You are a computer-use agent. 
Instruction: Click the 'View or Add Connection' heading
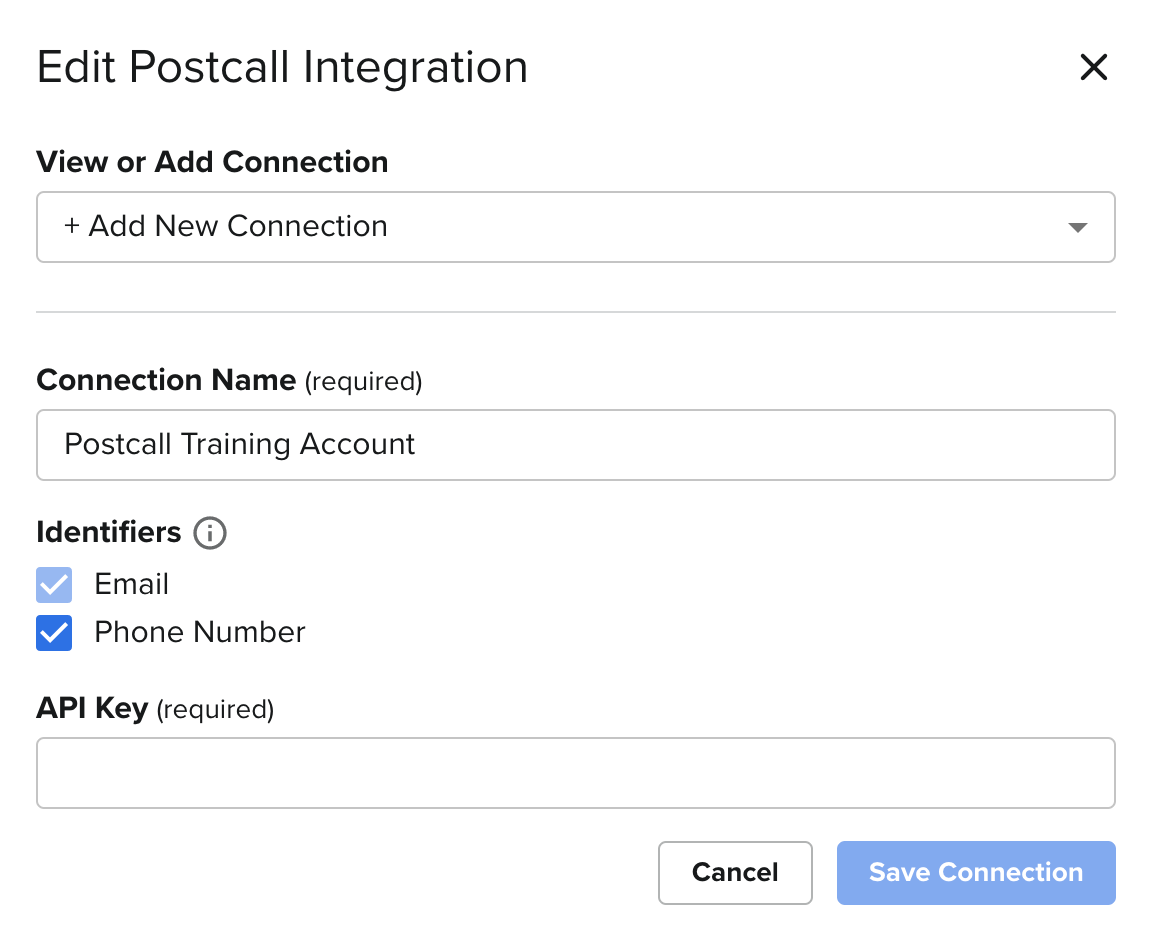(x=212, y=162)
